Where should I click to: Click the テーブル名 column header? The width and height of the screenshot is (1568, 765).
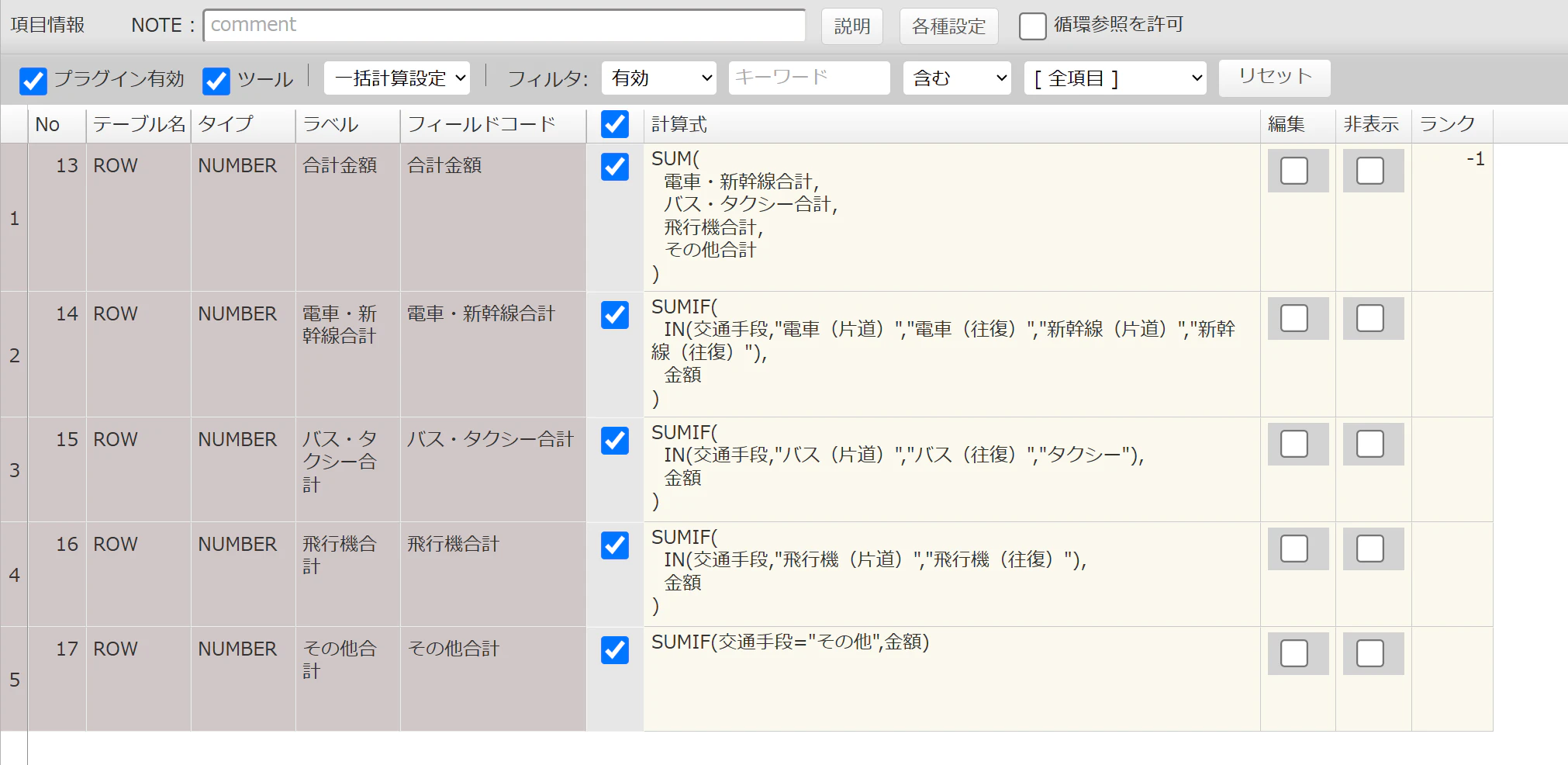click(138, 124)
